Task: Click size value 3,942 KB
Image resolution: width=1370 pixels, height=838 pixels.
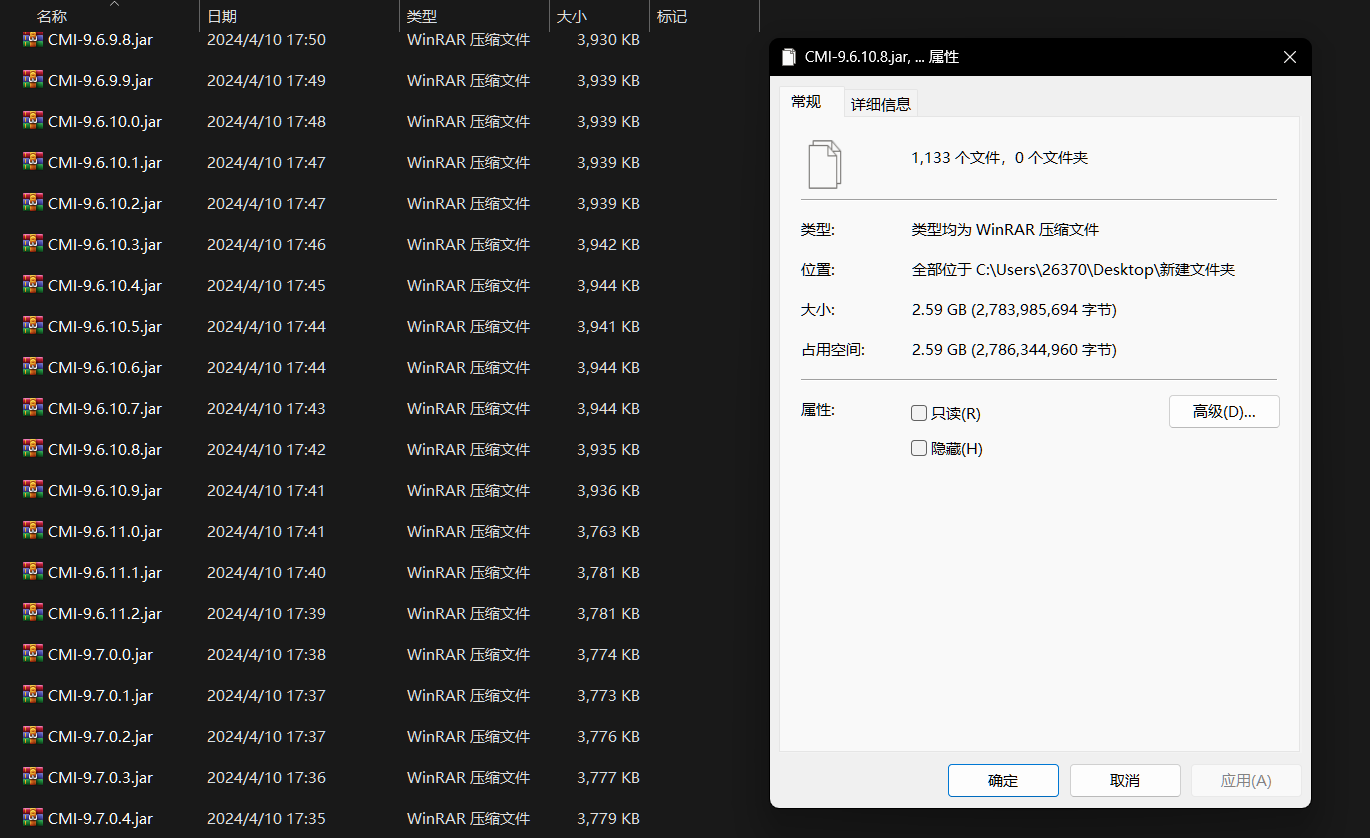Action: click(608, 244)
